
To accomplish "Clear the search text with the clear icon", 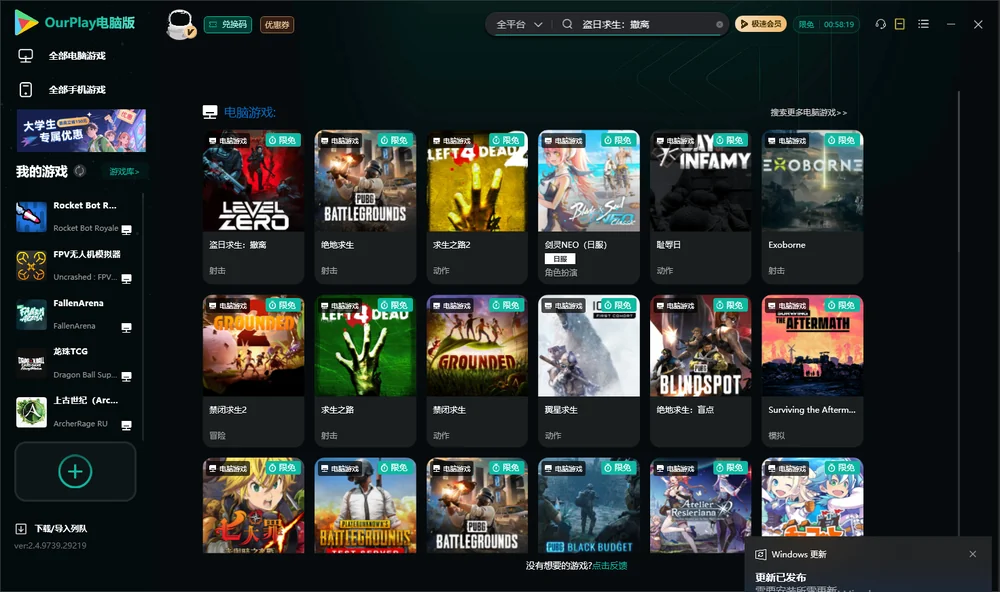I will [x=719, y=24].
